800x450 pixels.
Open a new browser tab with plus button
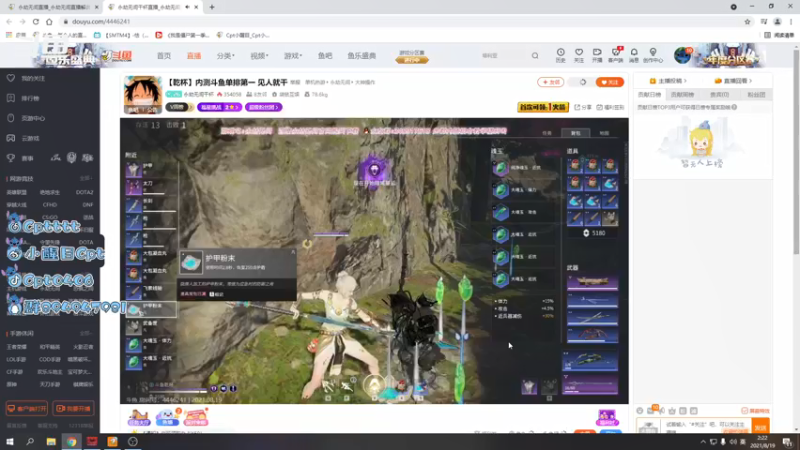(212, 7)
